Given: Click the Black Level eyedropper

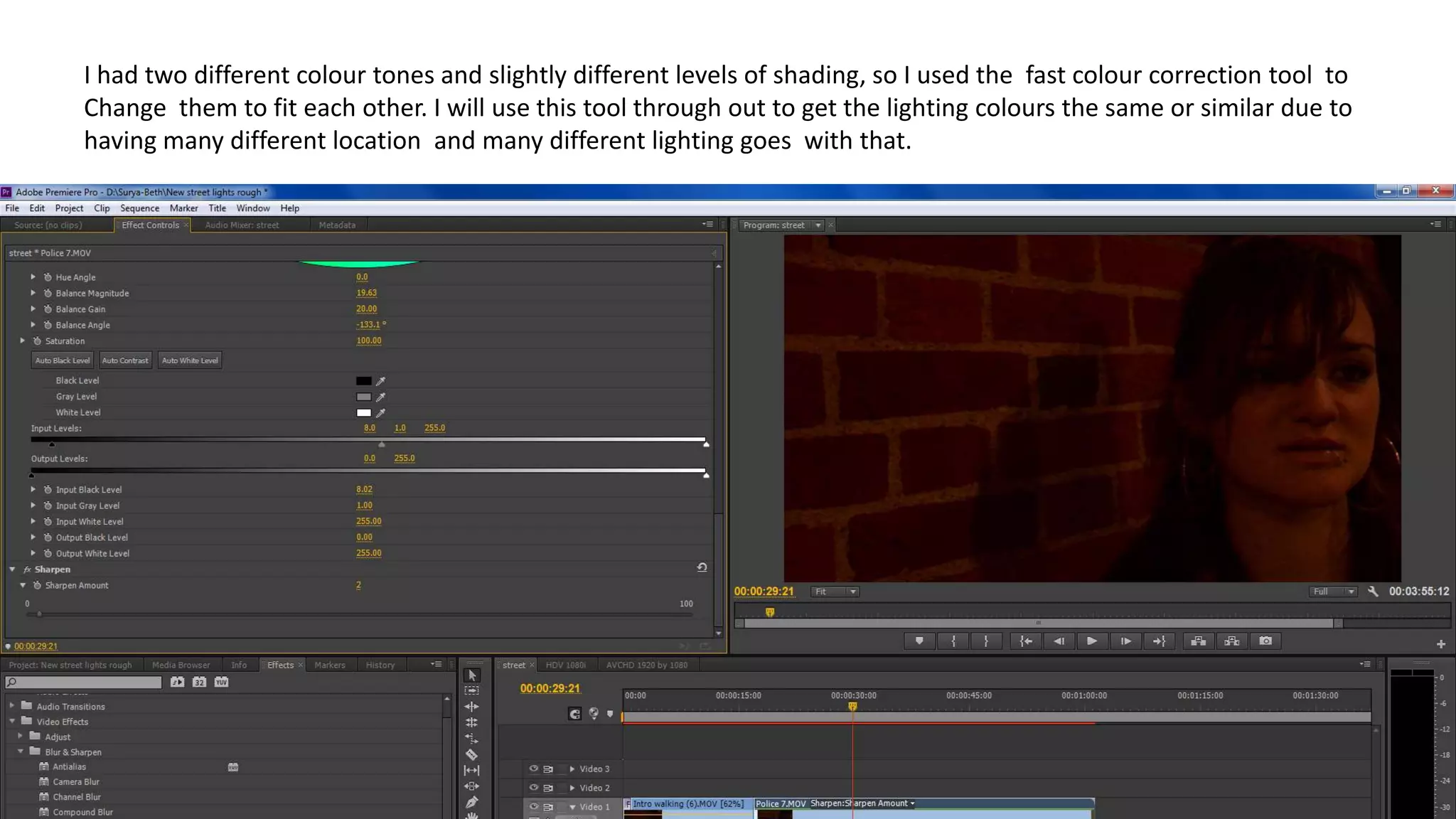Looking at the screenshot, I should pyautogui.click(x=380, y=381).
